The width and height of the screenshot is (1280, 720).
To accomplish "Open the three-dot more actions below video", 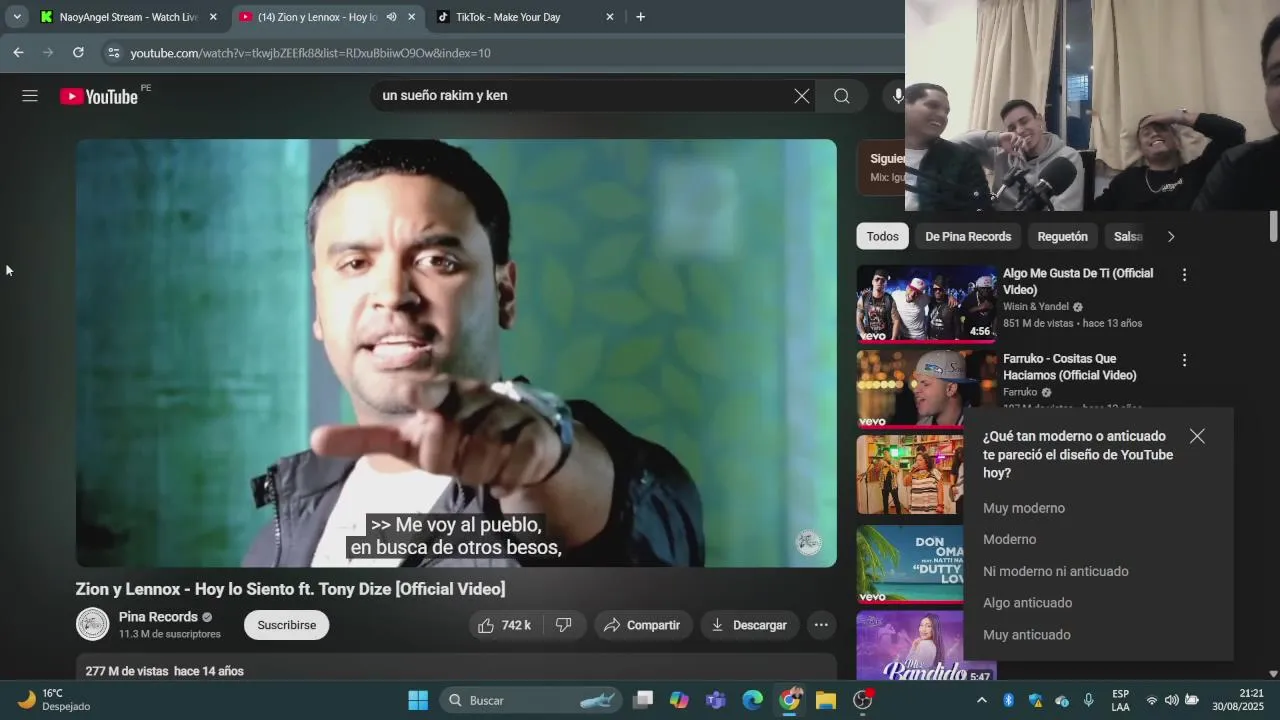I will [821, 625].
